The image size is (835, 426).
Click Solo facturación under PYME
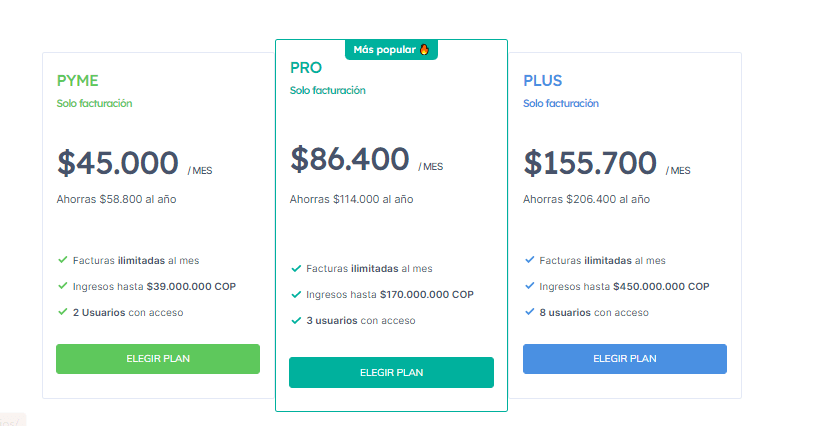tap(94, 103)
